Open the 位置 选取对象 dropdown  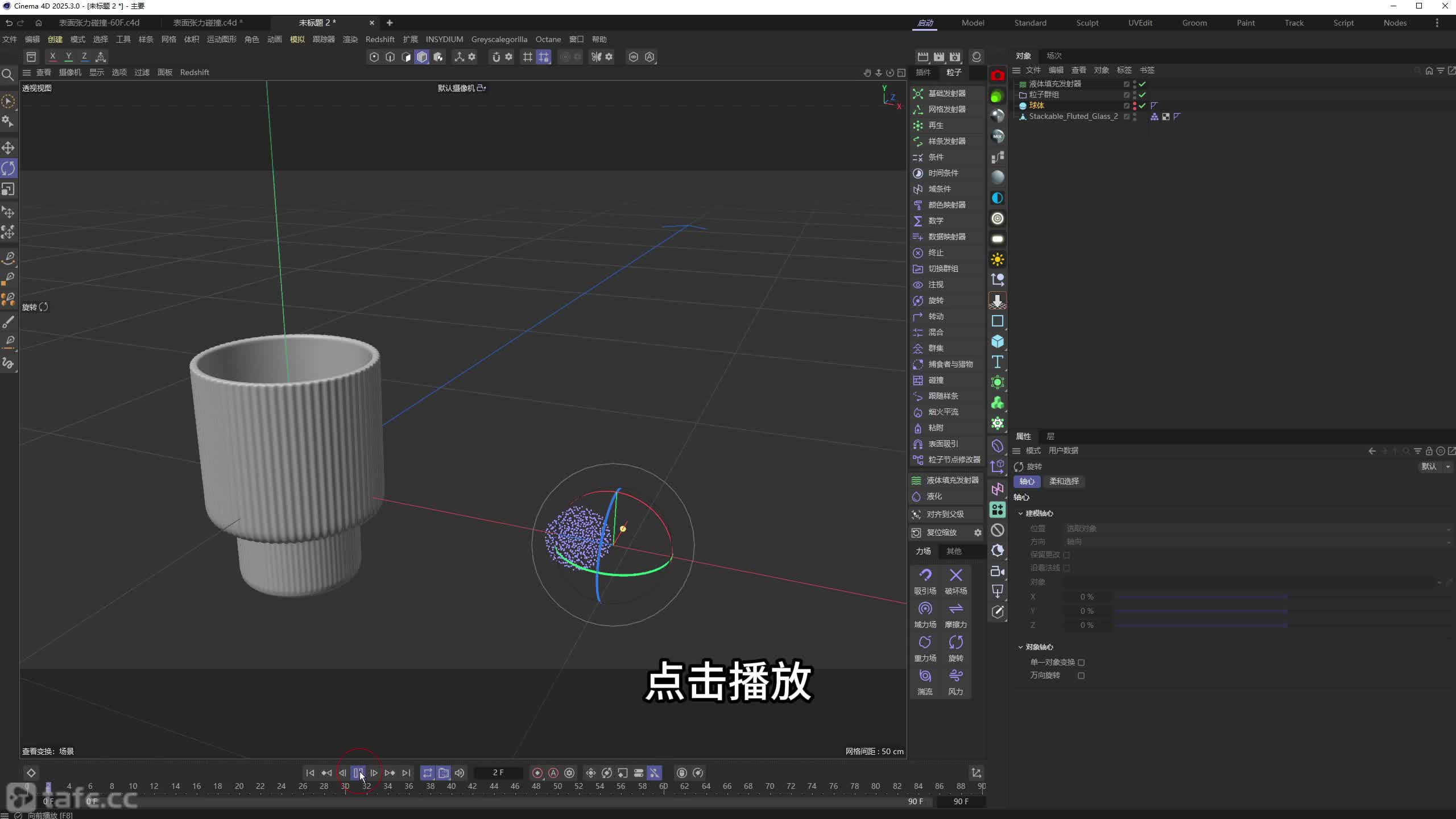tap(1258, 528)
